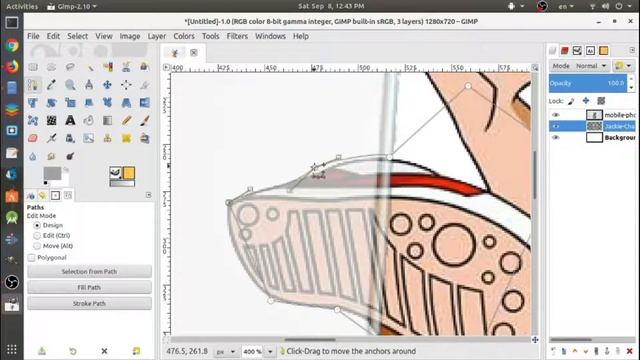This screenshot has height=360, width=640.
Task: Hide the selected Jackie-Chan layer eye
Action: click(556, 126)
